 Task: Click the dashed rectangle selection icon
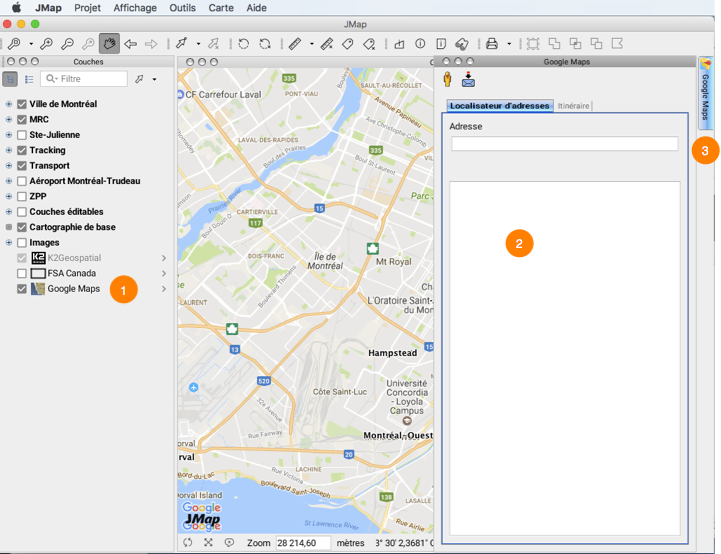pos(533,44)
